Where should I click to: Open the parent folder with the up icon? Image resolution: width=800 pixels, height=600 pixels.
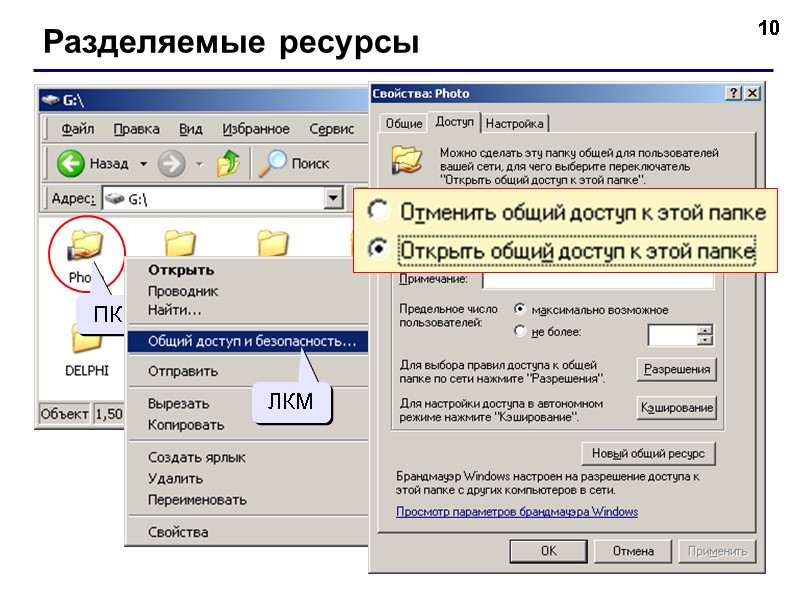[228, 162]
